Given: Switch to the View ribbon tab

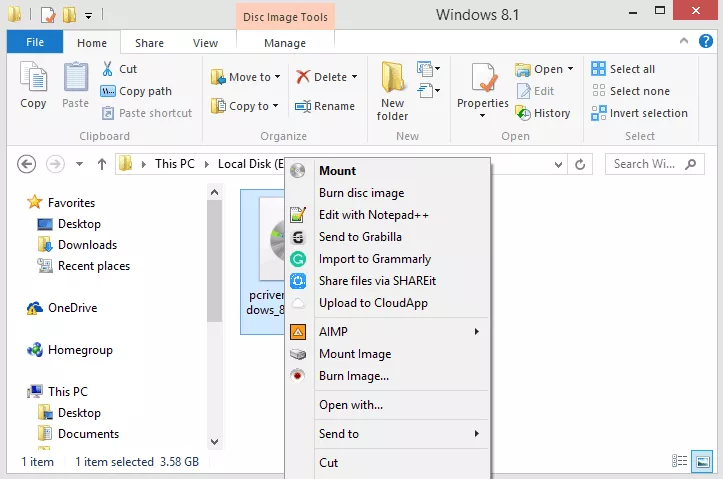Looking at the screenshot, I should [x=205, y=43].
